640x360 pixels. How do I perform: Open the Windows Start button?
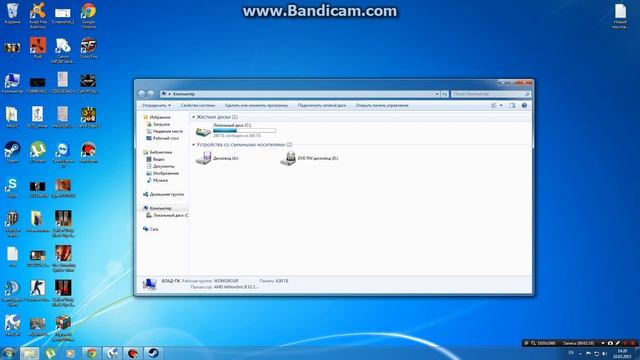pos(8,353)
